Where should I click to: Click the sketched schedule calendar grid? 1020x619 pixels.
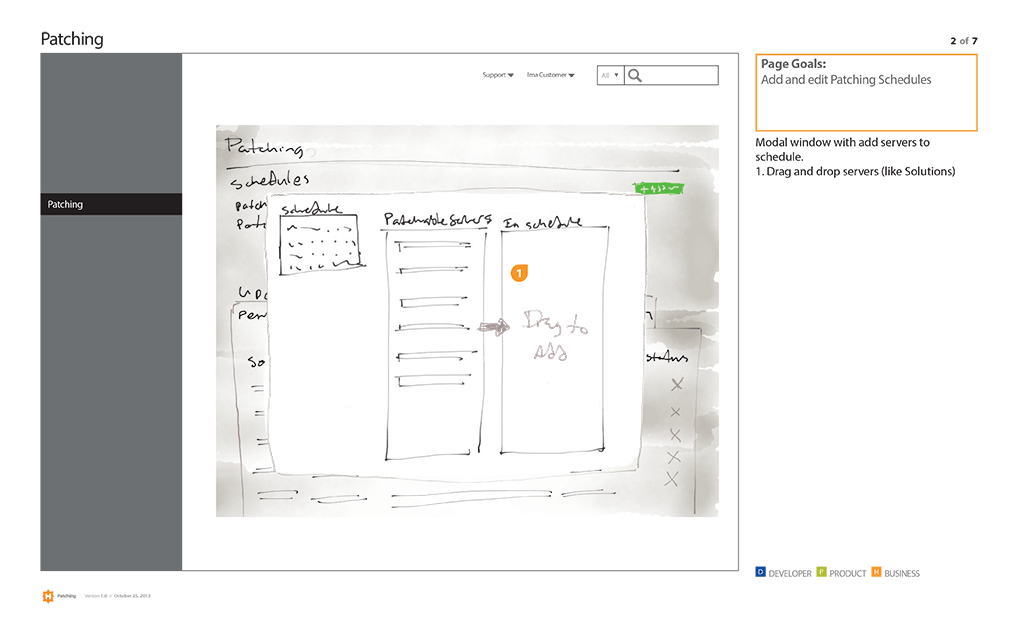pyautogui.click(x=319, y=244)
